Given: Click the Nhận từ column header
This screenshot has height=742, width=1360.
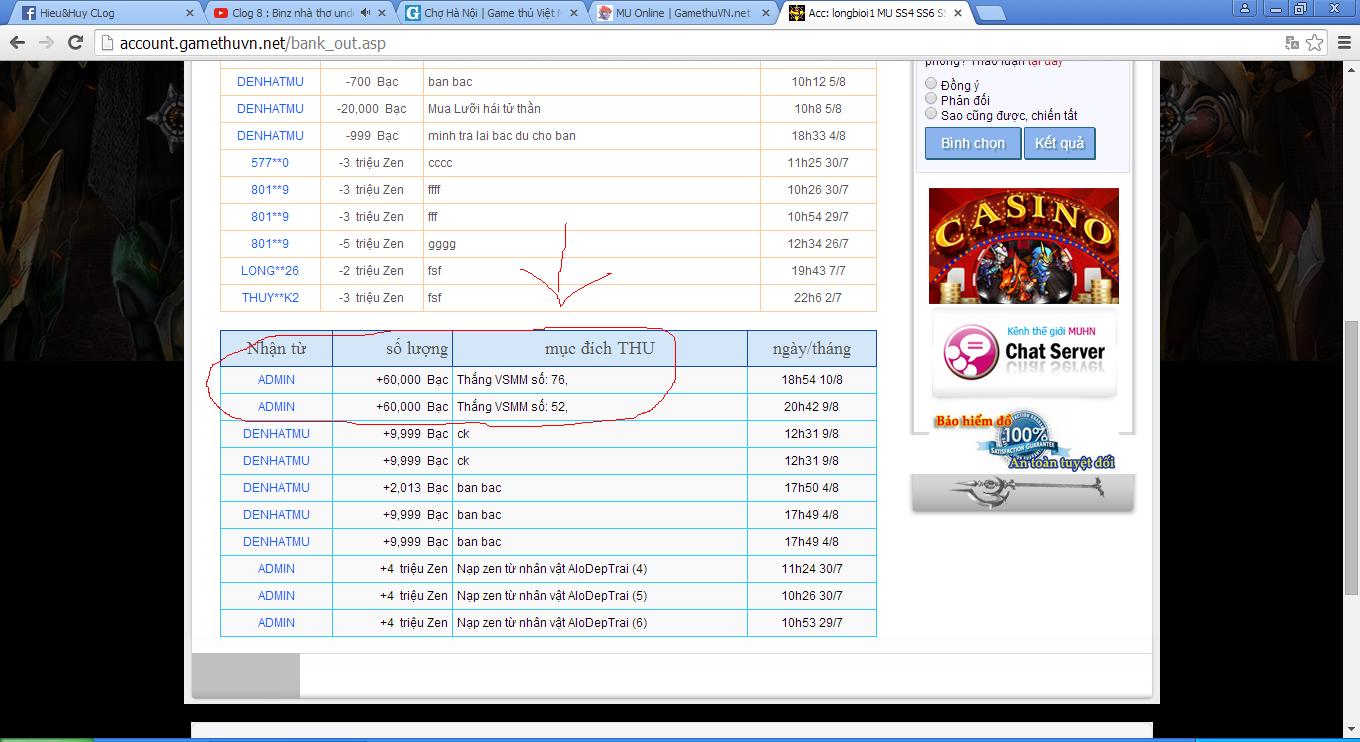Looking at the screenshot, I should (x=276, y=348).
